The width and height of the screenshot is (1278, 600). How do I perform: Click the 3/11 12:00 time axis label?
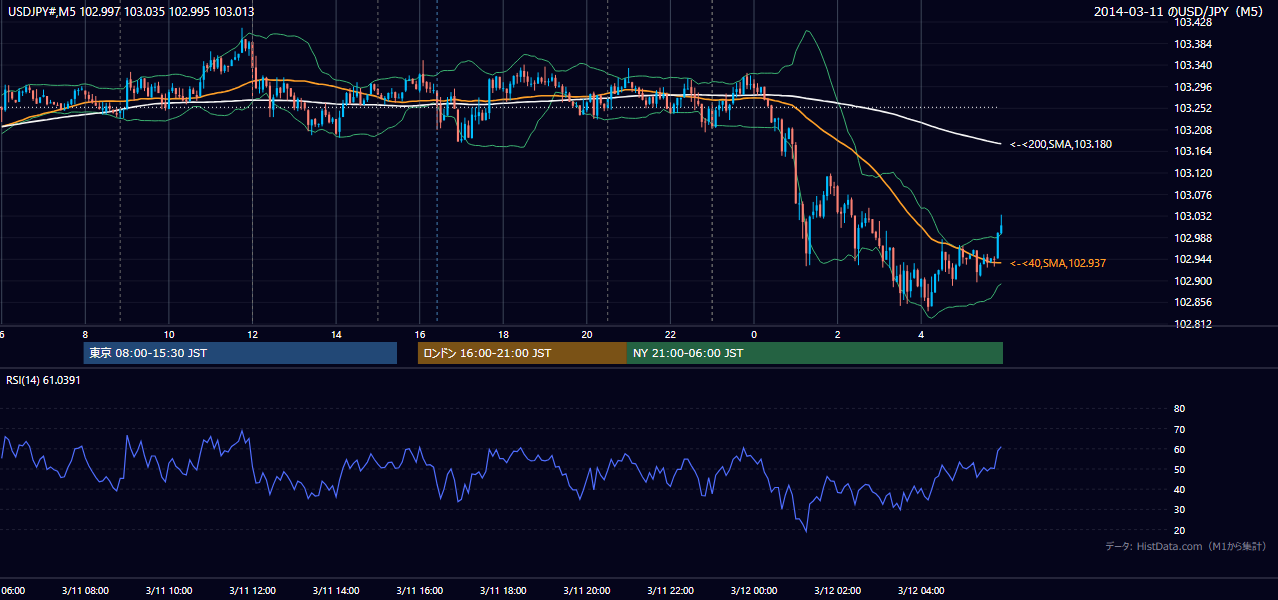click(251, 591)
